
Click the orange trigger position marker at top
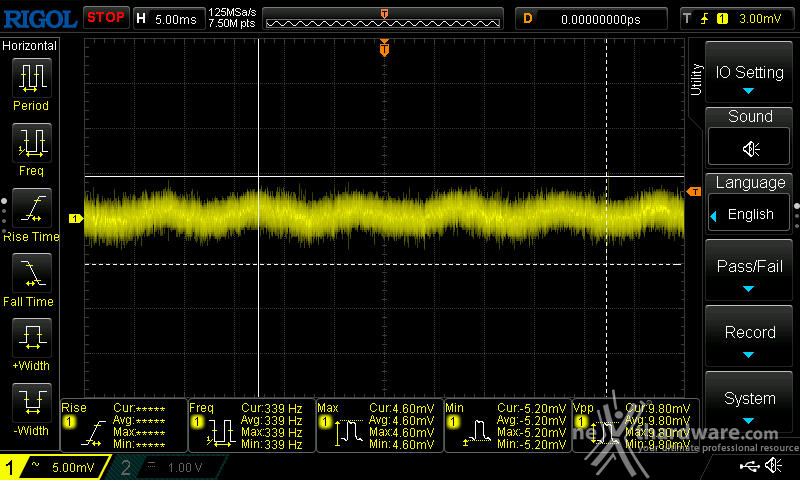click(384, 47)
